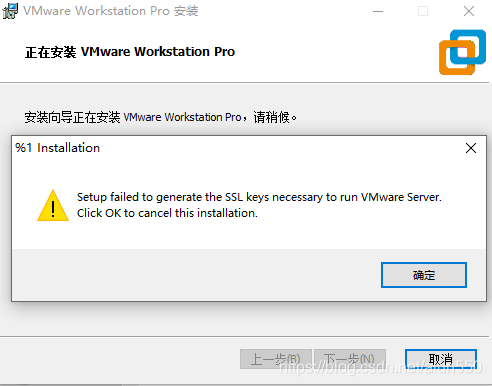Minimize the VMware Workstation Pro setup window
Viewport: 492px width, 386px height.
click(x=378, y=11)
